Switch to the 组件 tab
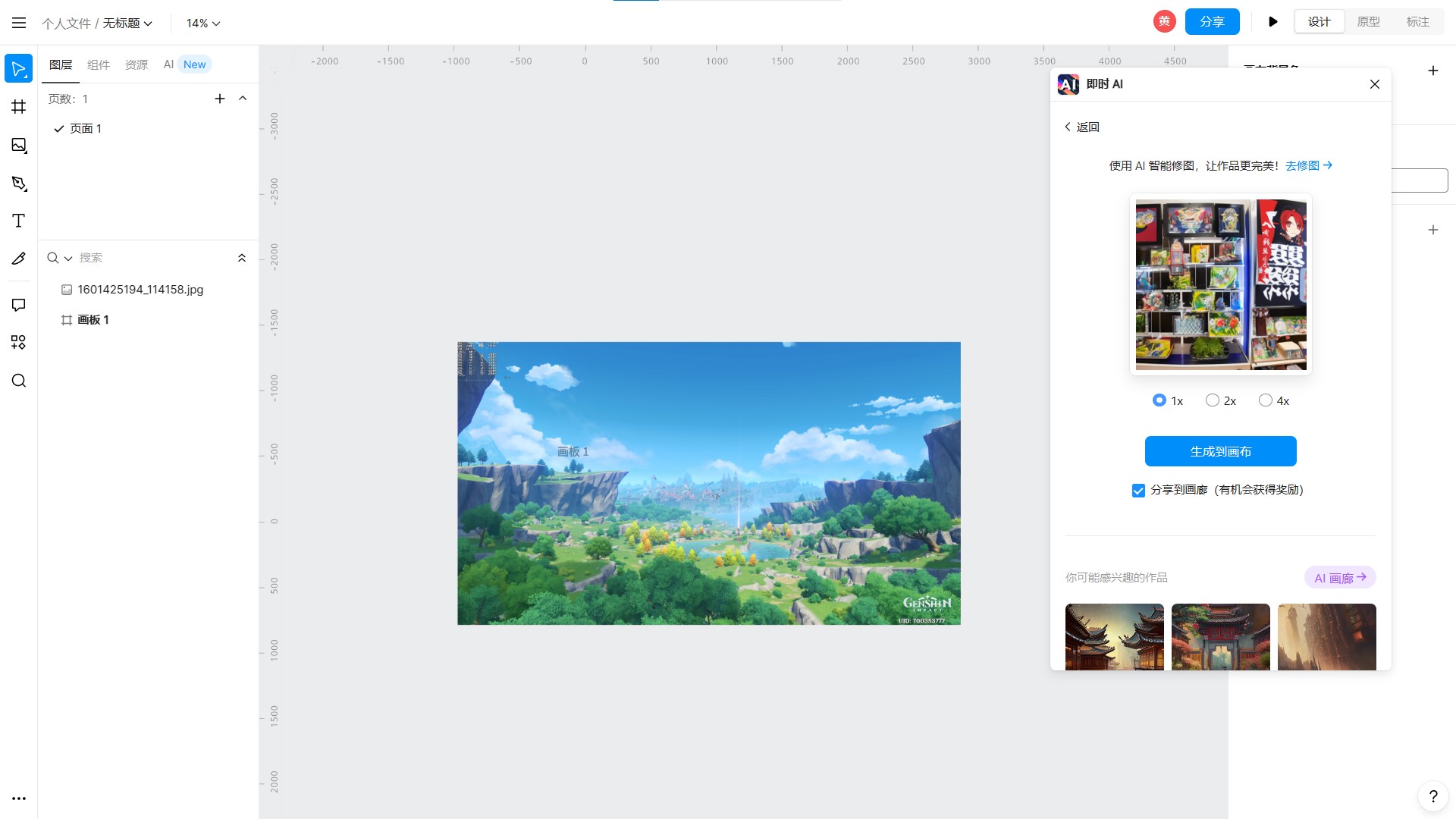This screenshot has height=819, width=1456. (99, 64)
